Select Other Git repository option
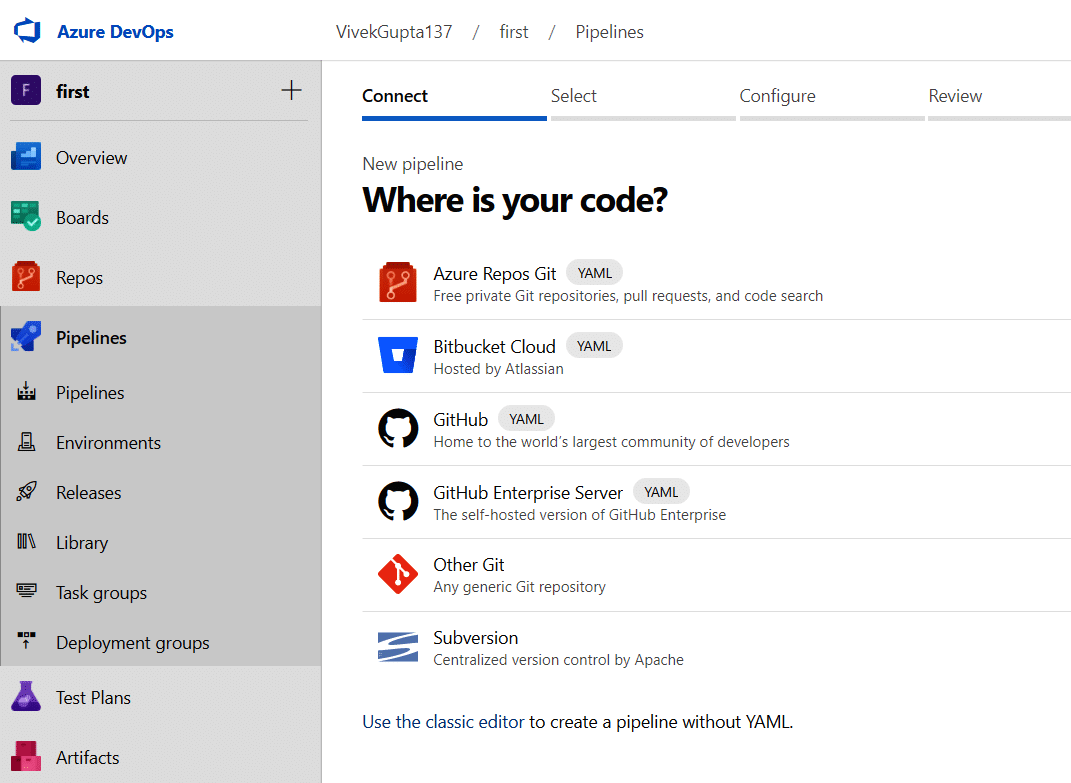The height and width of the screenshot is (783, 1071). point(469,565)
